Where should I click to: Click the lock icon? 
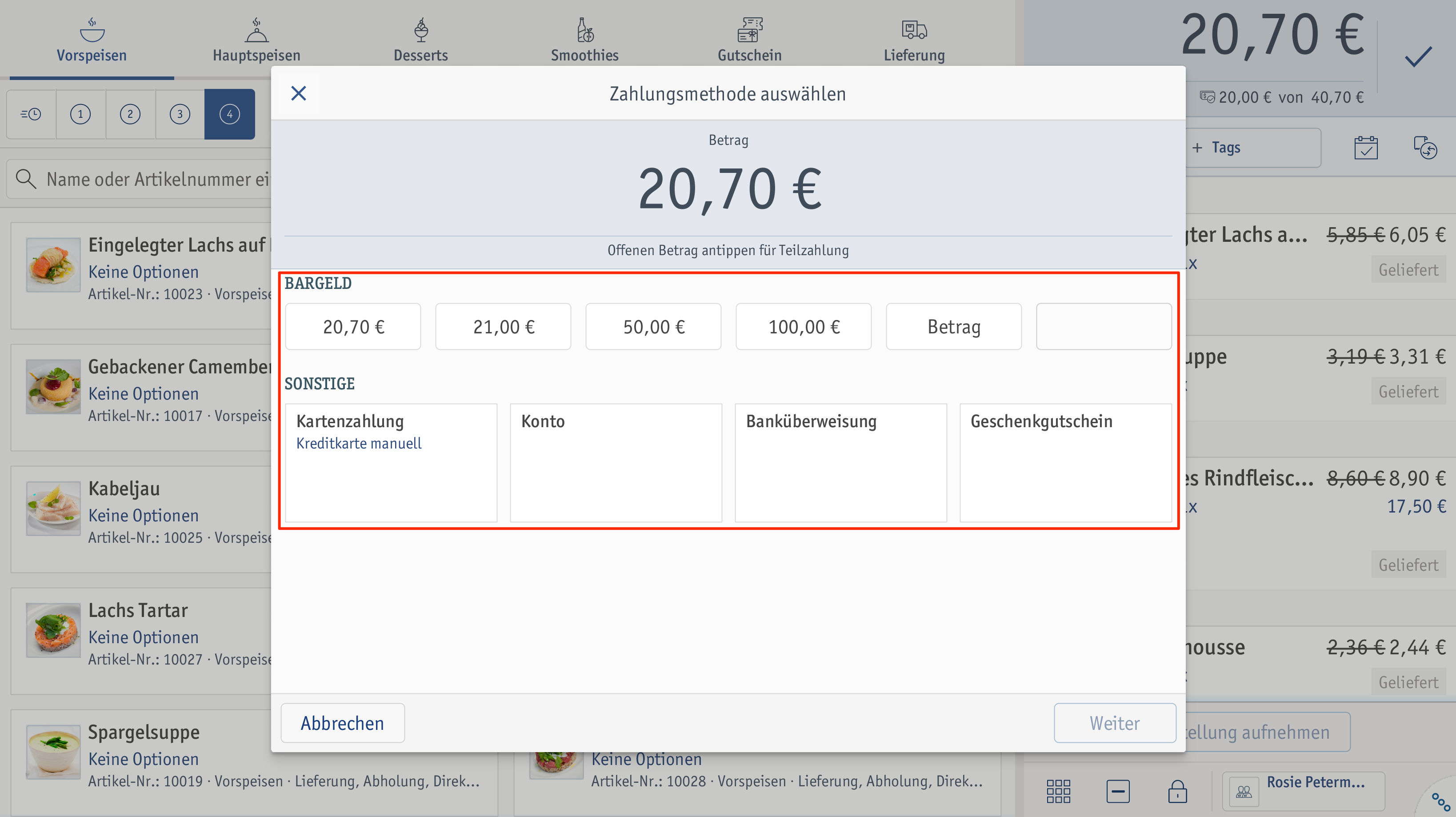(x=1177, y=791)
